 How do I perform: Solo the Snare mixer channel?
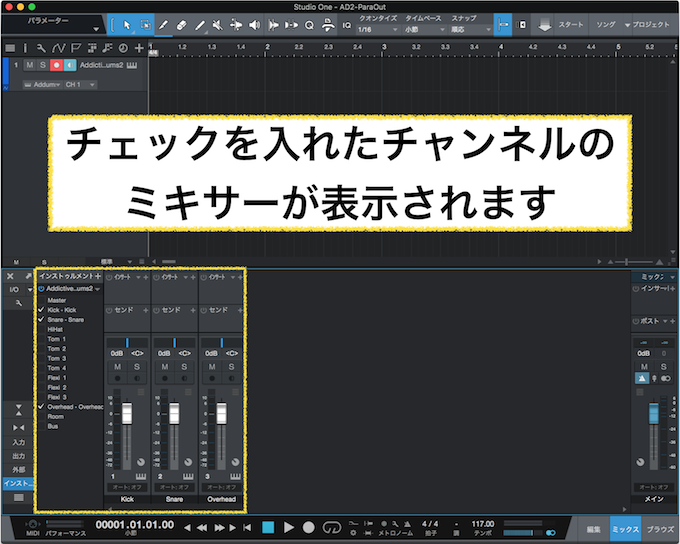(184, 367)
